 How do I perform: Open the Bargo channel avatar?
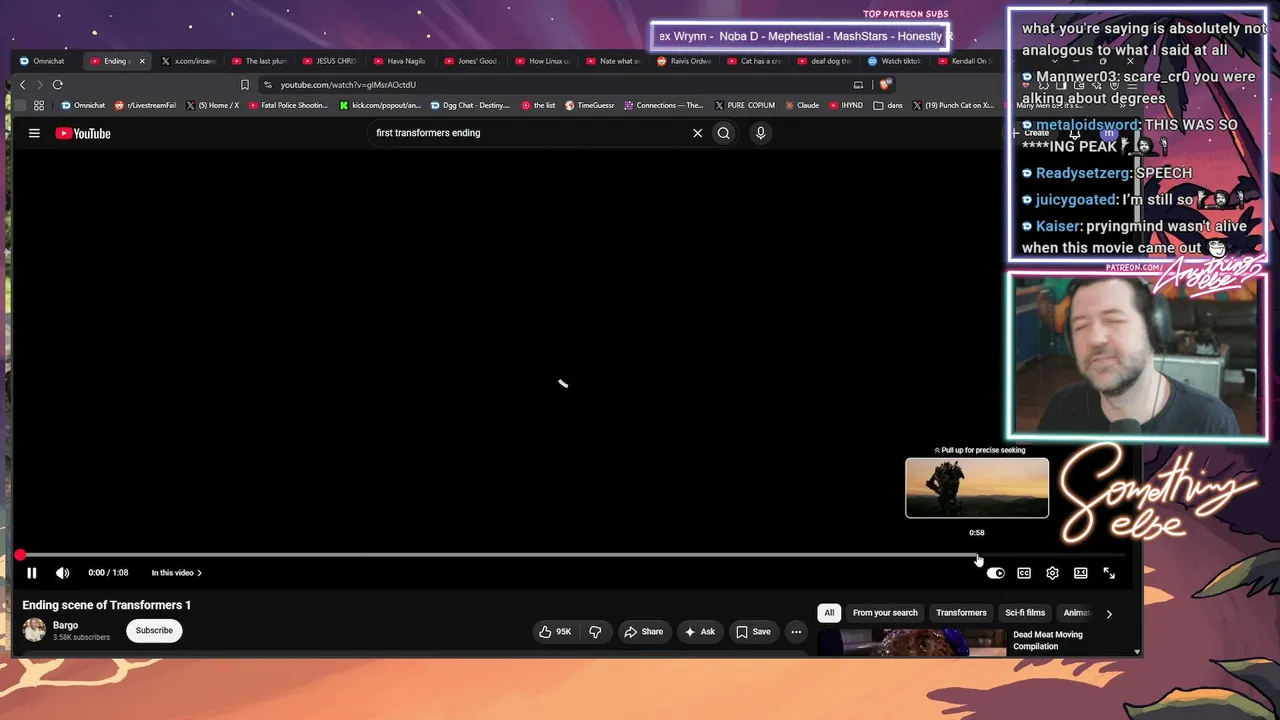34,630
